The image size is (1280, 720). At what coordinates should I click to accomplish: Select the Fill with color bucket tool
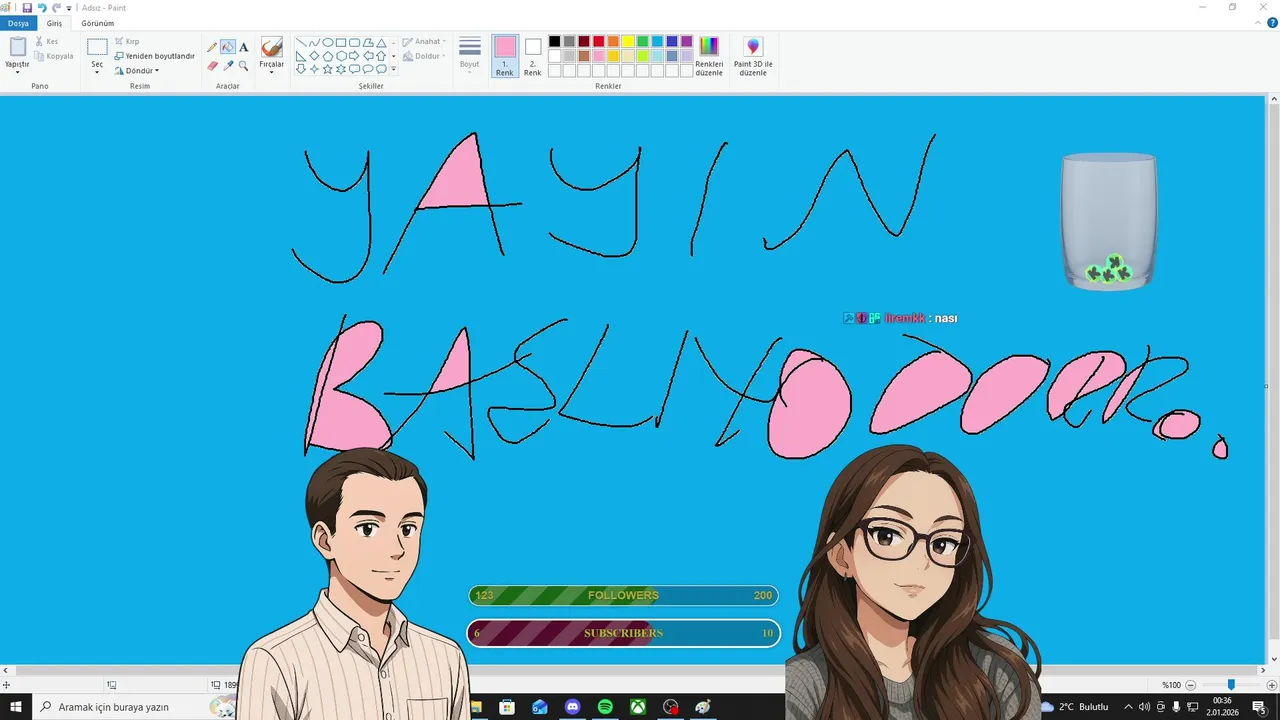tap(228, 47)
